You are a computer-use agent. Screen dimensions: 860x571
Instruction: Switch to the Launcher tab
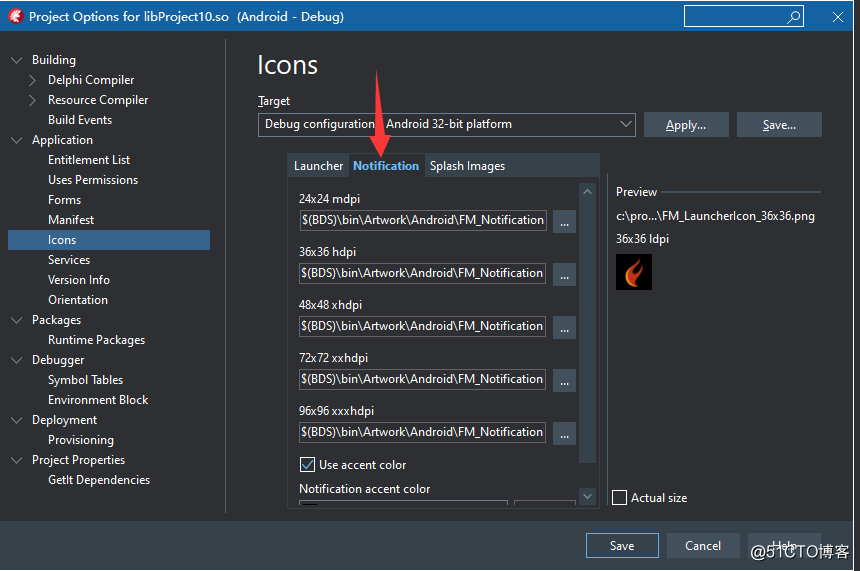click(x=318, y=166)
